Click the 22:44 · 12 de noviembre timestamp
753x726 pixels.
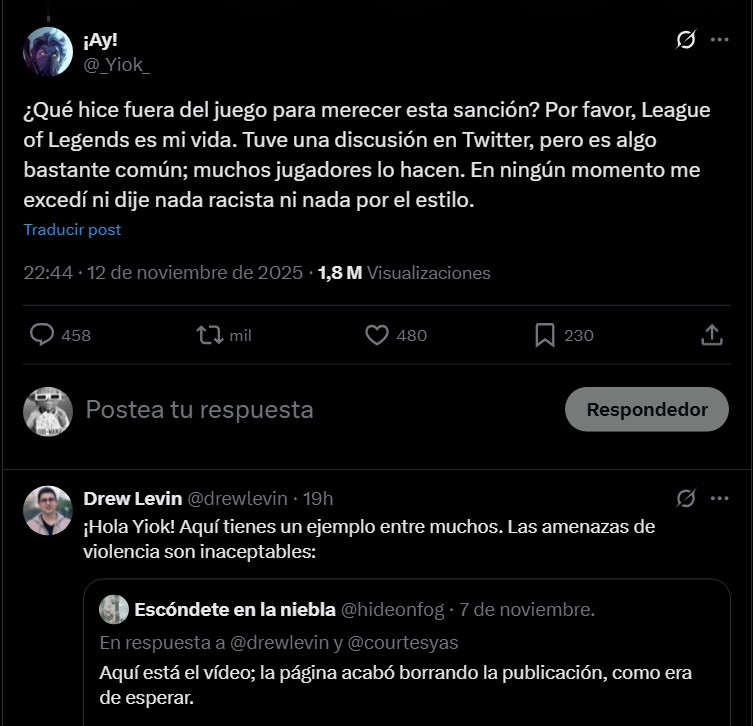click(163, 272)
